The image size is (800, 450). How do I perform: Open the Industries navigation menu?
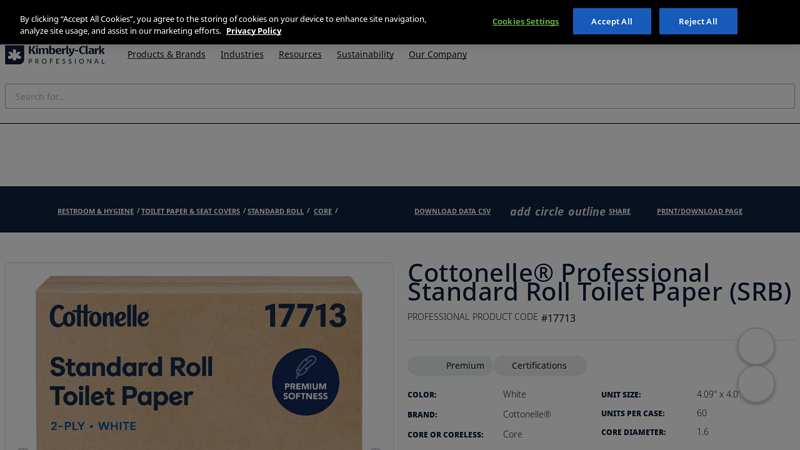[242, 54]
